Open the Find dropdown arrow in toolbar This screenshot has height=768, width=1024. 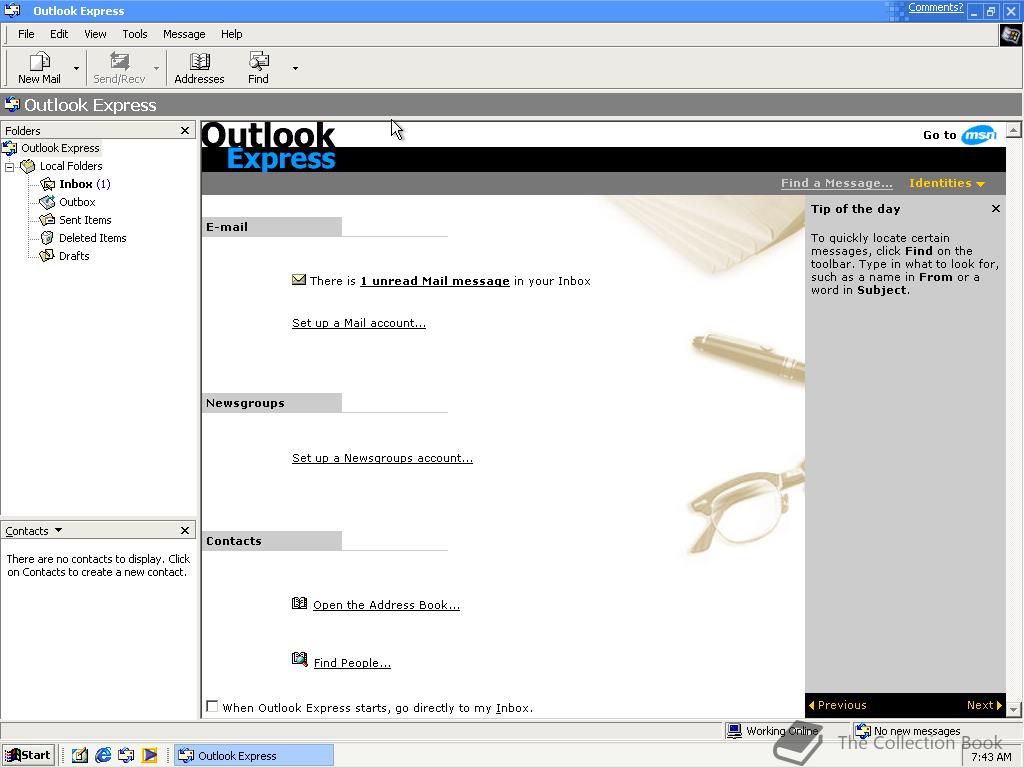pyautogui.click(x=295, y=68)
